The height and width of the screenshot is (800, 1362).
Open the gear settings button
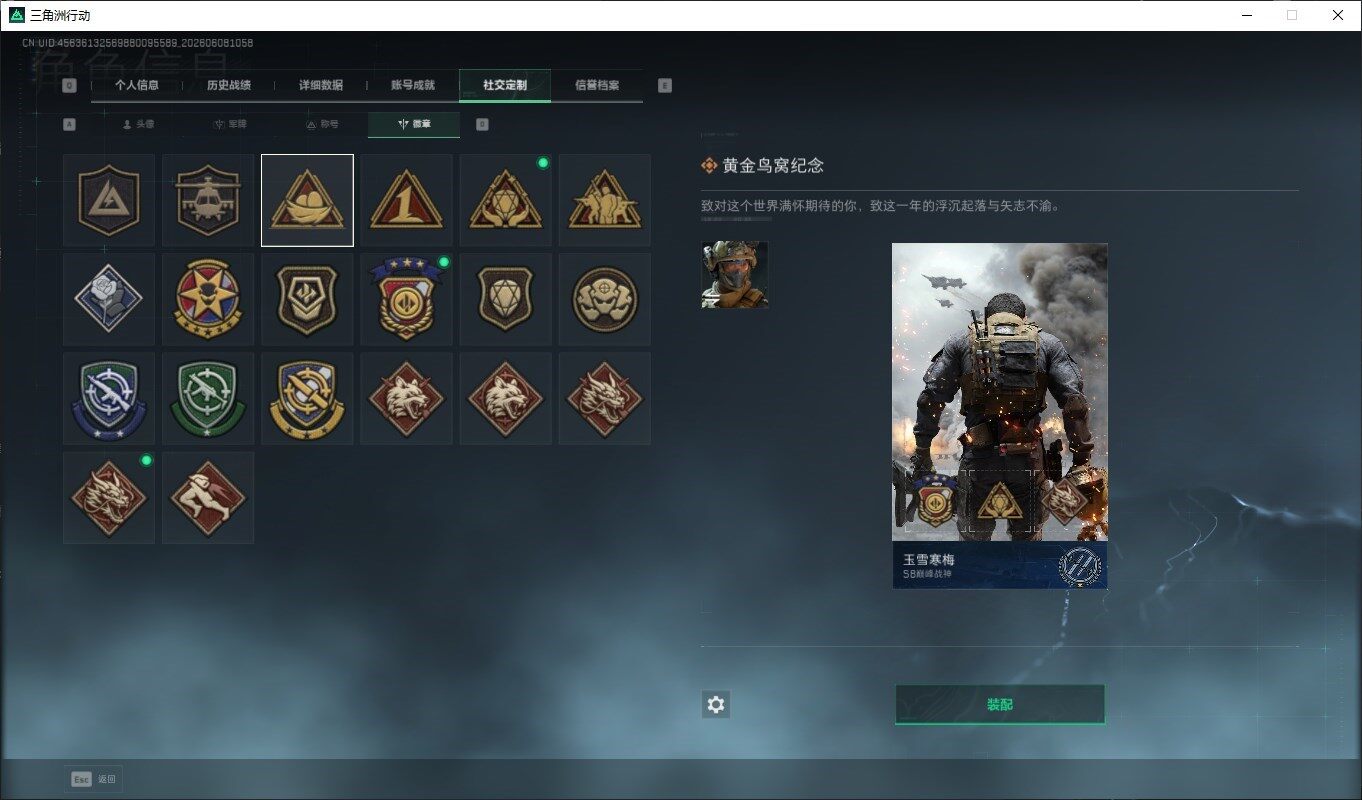point(715,704)
